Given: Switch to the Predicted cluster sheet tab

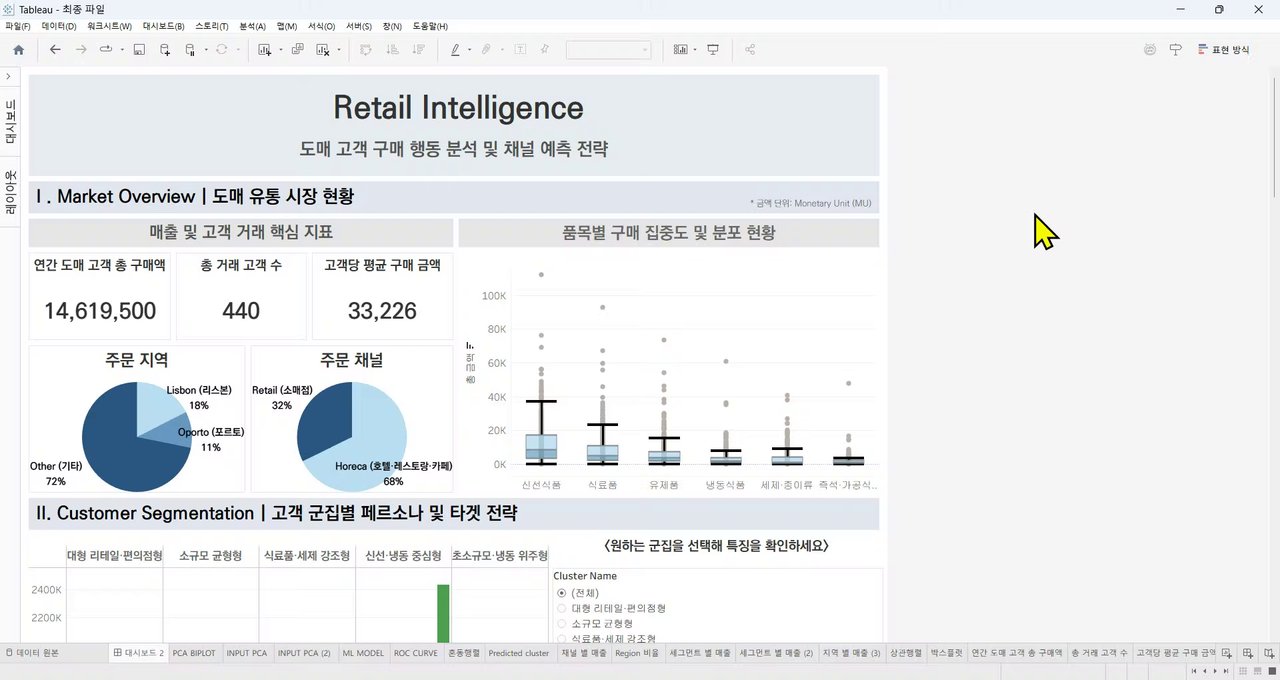Looking at the screenshot, I should pos(519,653).
